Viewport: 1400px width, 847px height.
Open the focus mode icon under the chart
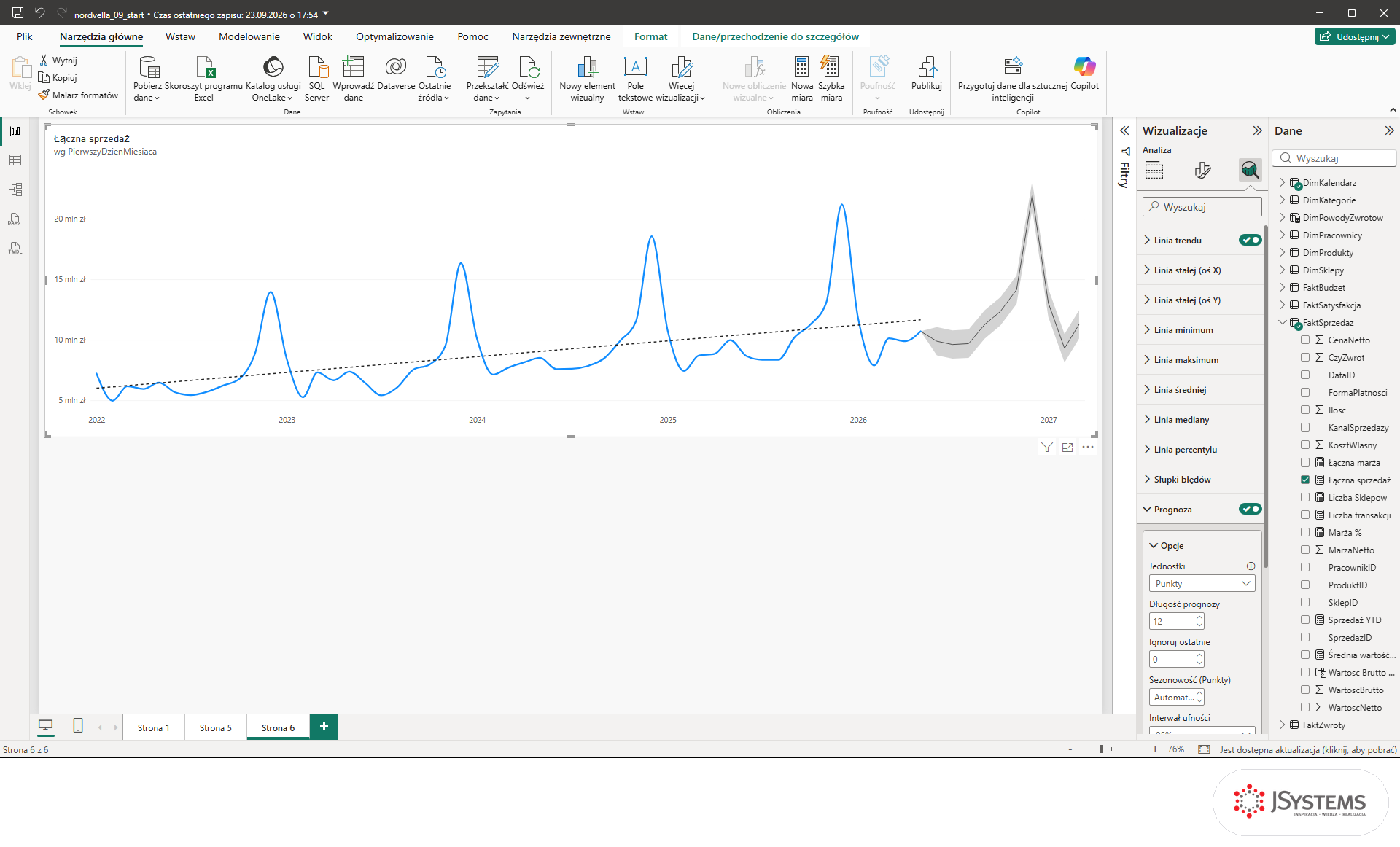(1067, 448)
